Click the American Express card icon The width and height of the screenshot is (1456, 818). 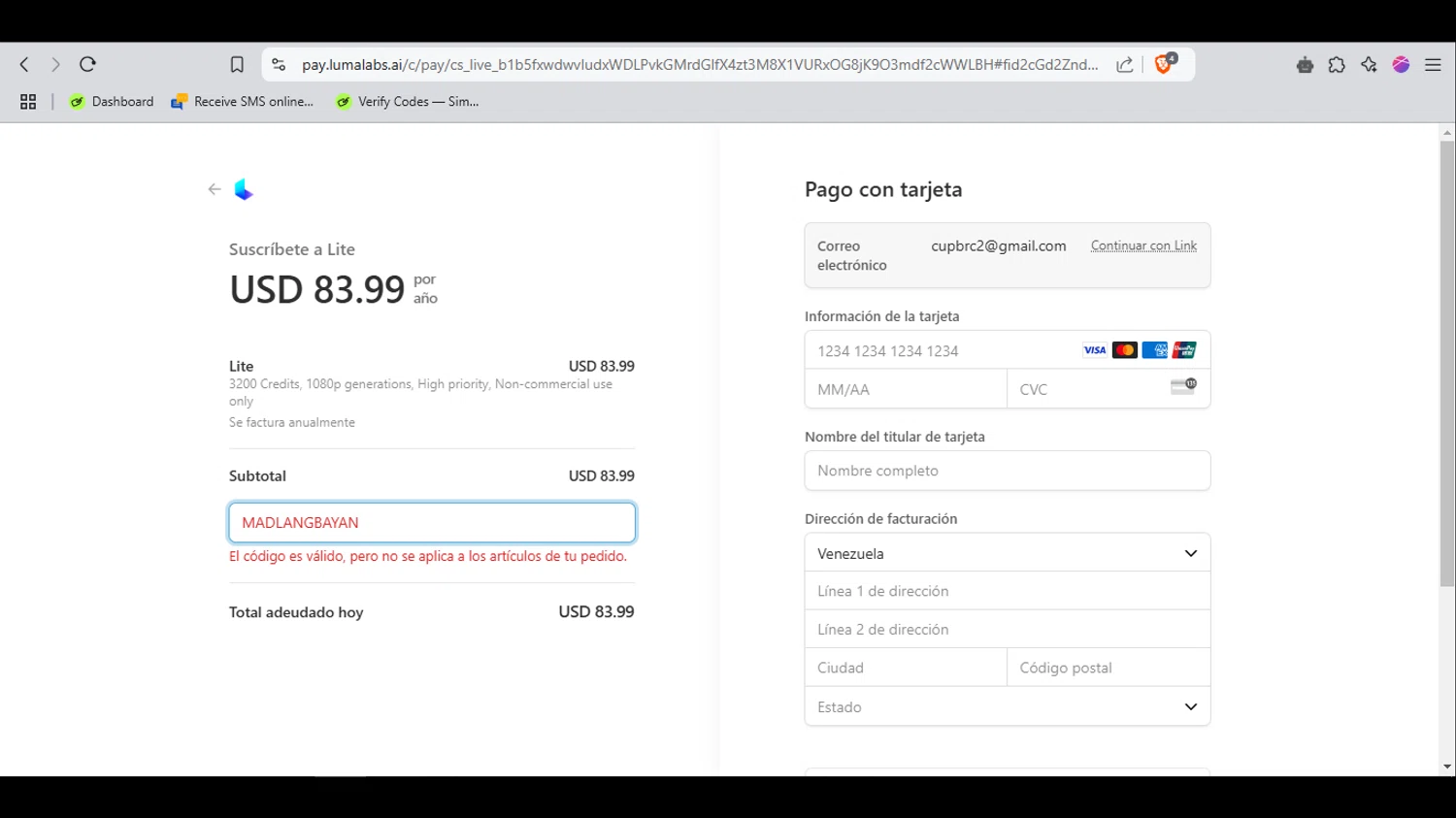tap(1154, 350)
